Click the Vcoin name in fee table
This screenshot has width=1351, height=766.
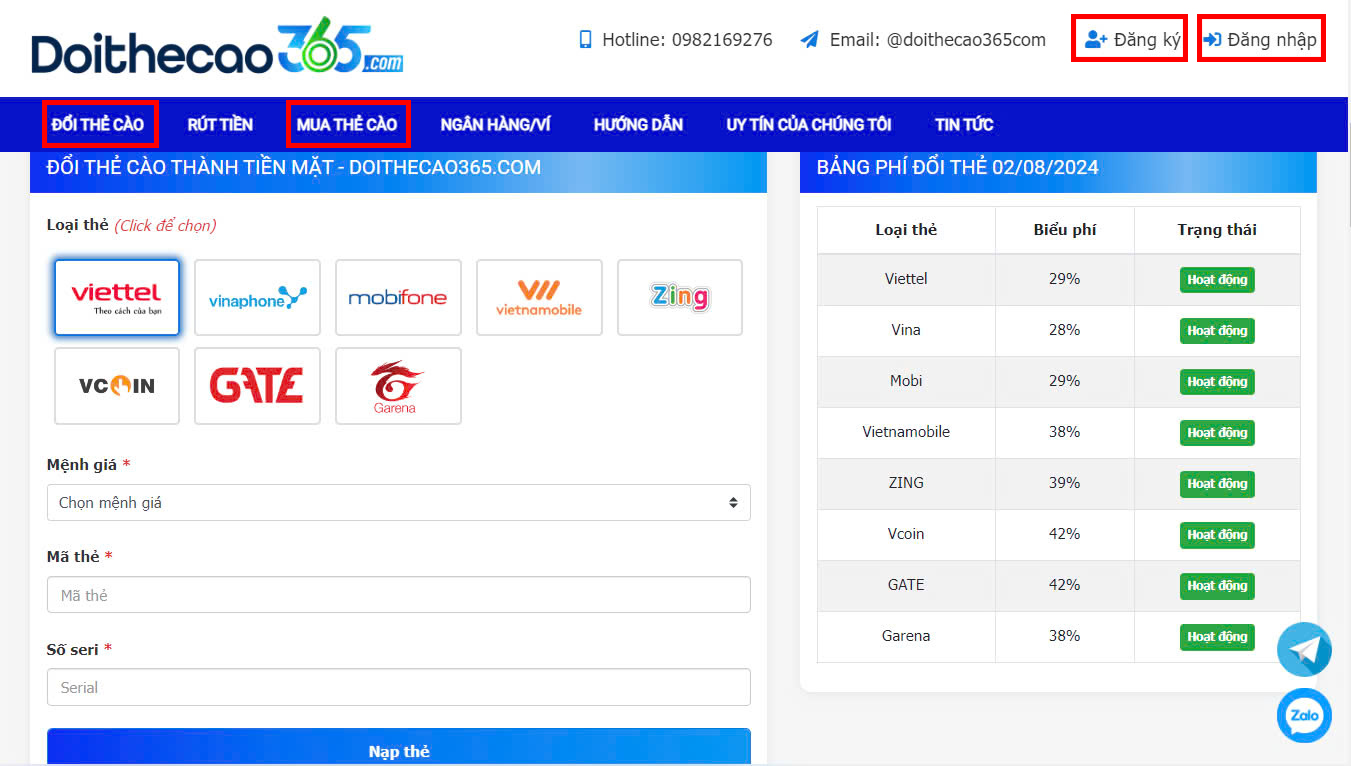point(906,534)
